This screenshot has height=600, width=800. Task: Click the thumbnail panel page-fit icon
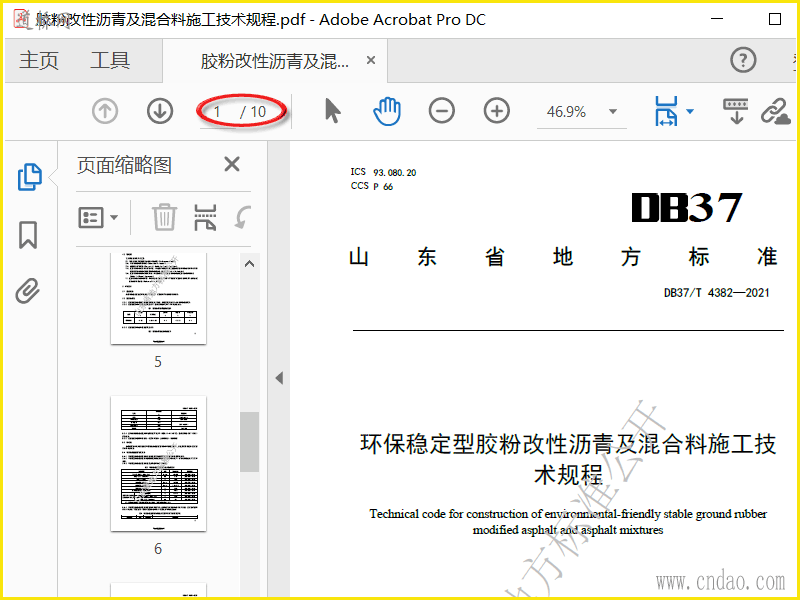[205, 217]
